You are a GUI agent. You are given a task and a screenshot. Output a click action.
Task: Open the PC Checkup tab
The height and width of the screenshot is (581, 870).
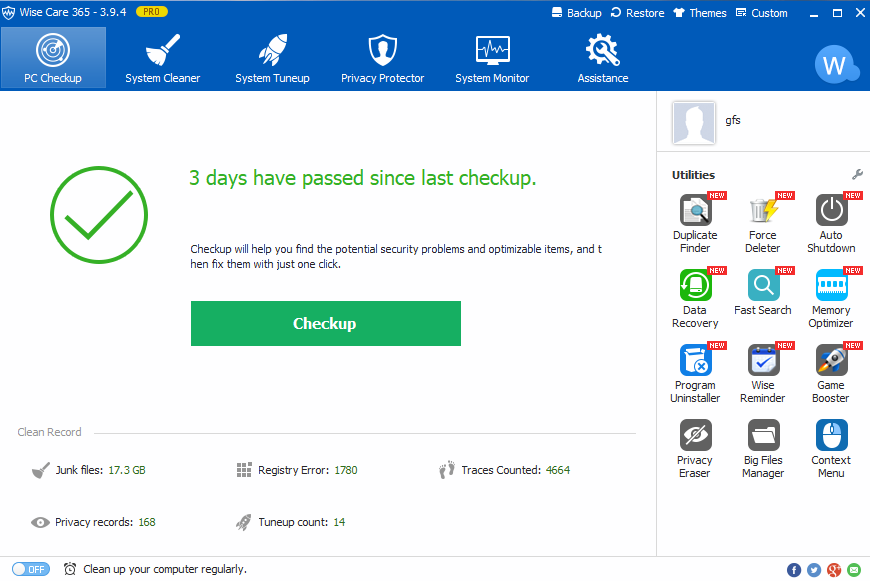coord(53,58)
